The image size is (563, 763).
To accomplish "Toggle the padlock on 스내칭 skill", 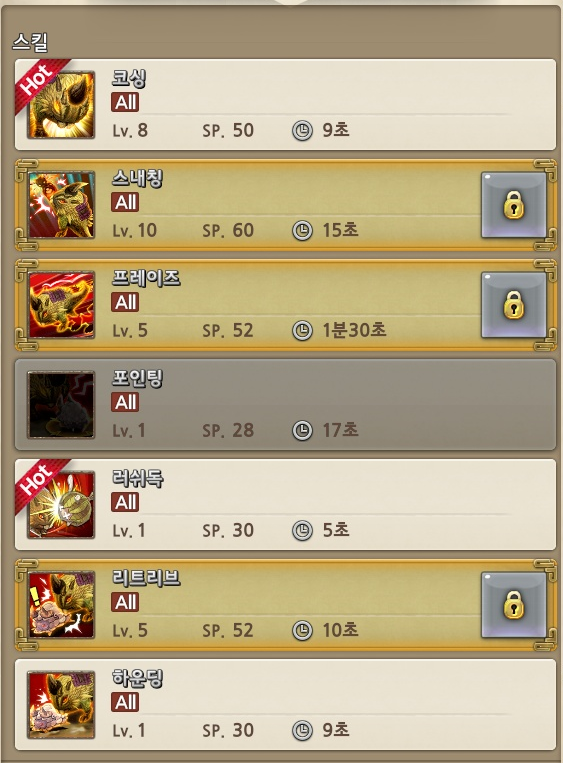I will pos(514,205).
